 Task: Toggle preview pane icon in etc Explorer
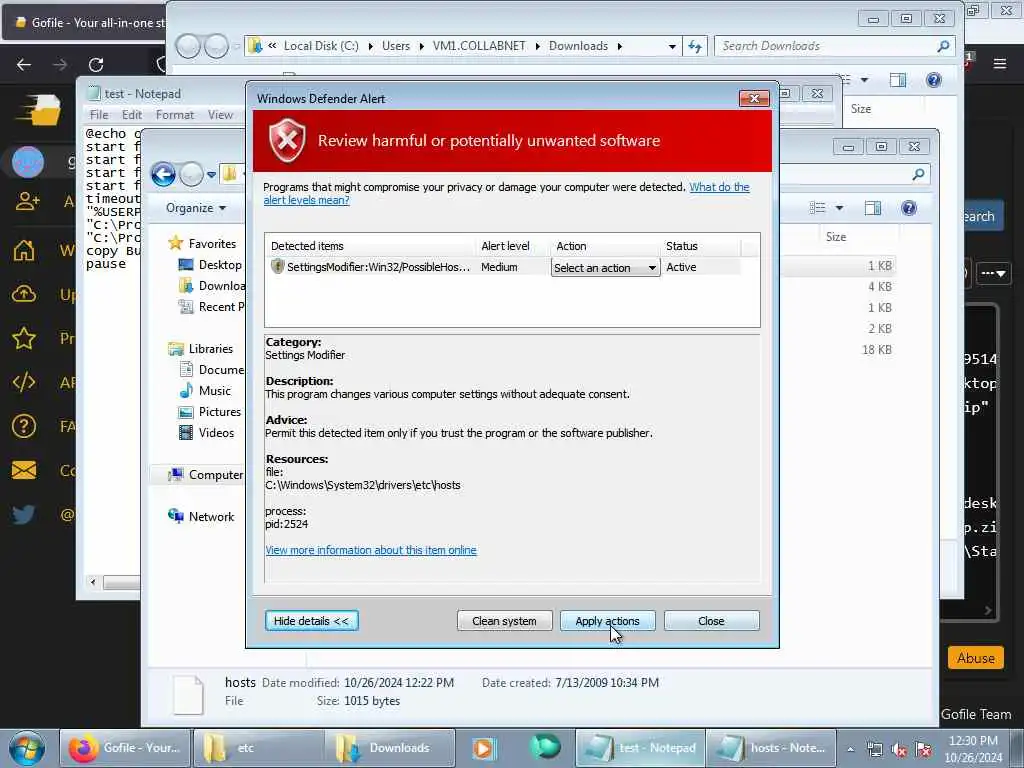coord(872,208)
